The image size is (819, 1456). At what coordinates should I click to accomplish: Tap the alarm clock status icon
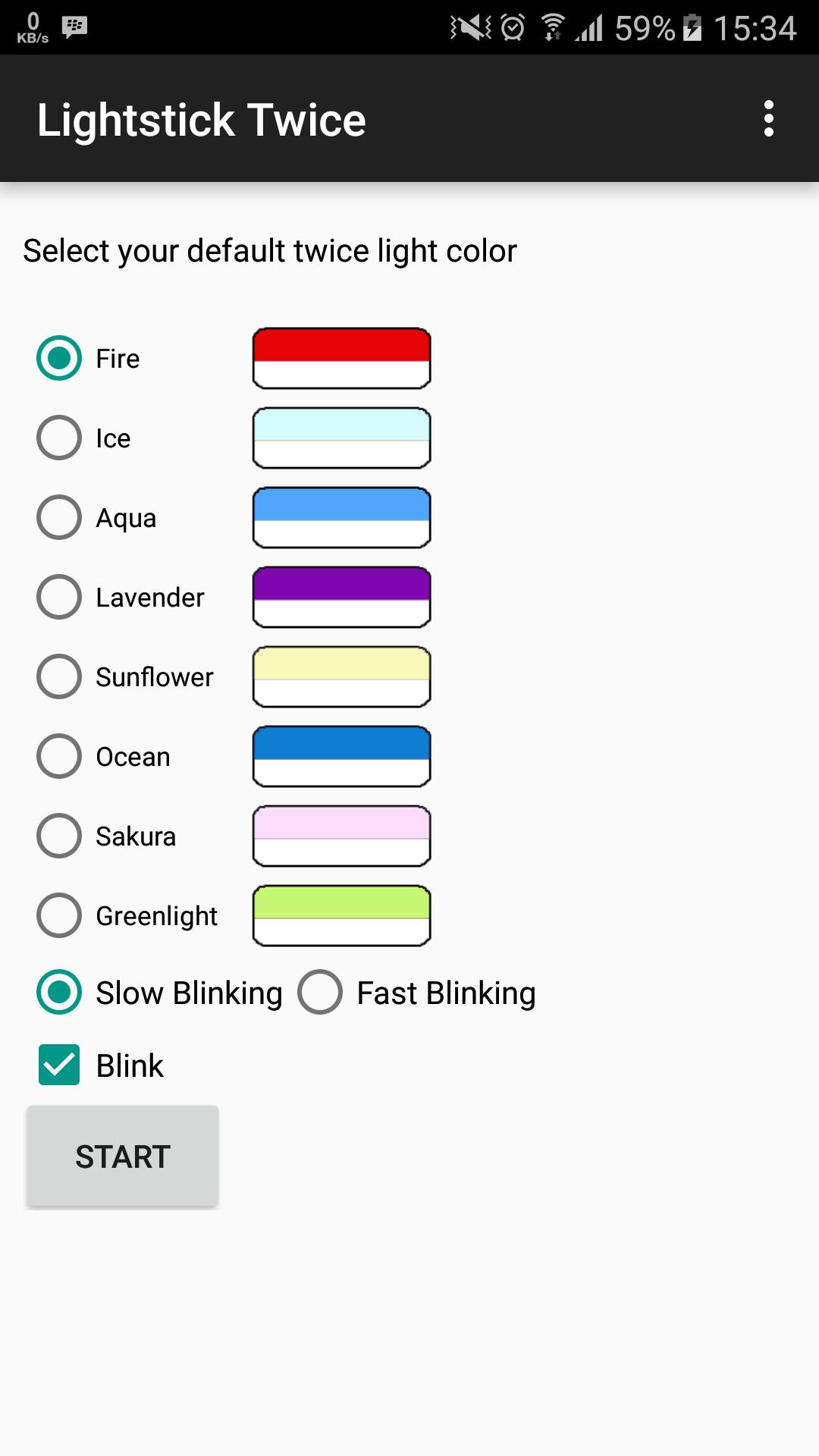coord(513,28)
